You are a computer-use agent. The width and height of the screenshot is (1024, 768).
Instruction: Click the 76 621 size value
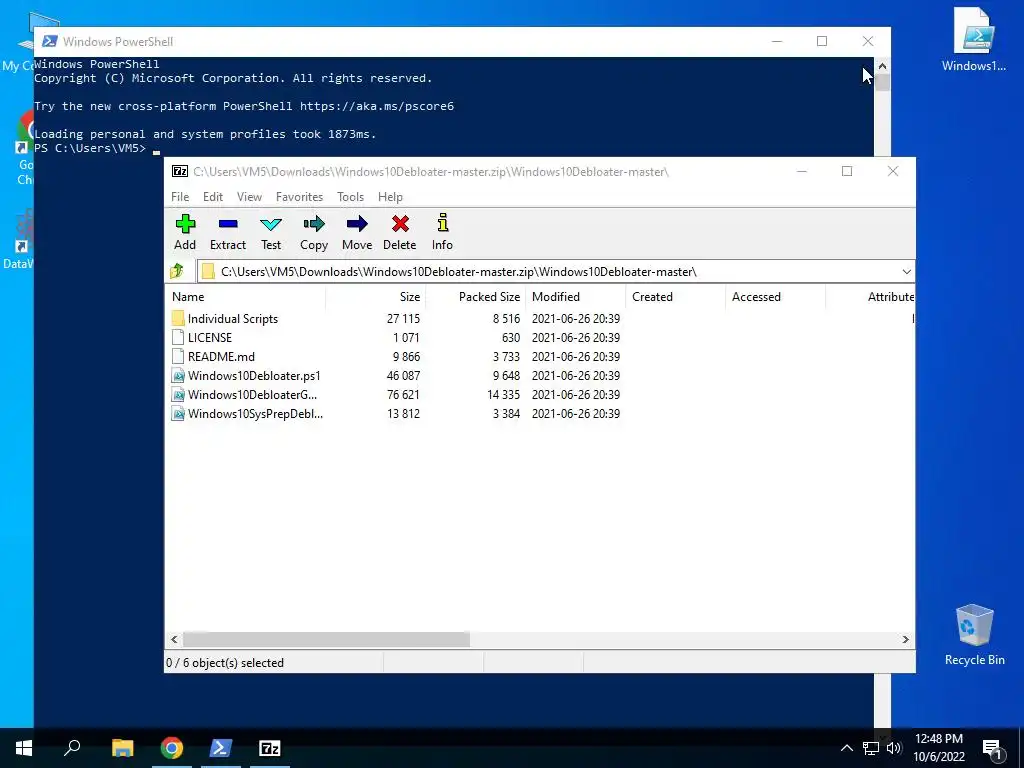coord(403,394)
